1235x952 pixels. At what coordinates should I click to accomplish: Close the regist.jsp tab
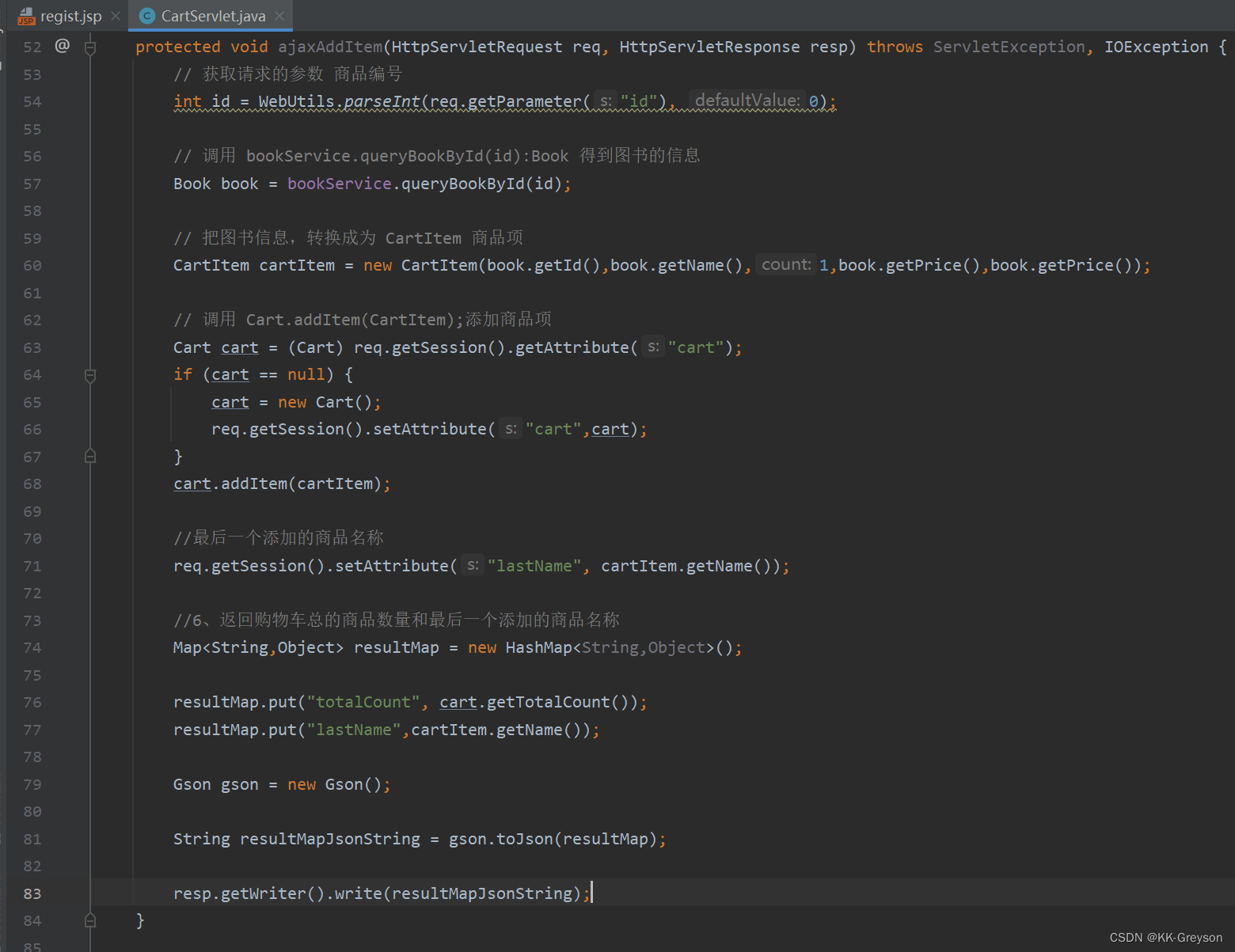tap(116, 16)
